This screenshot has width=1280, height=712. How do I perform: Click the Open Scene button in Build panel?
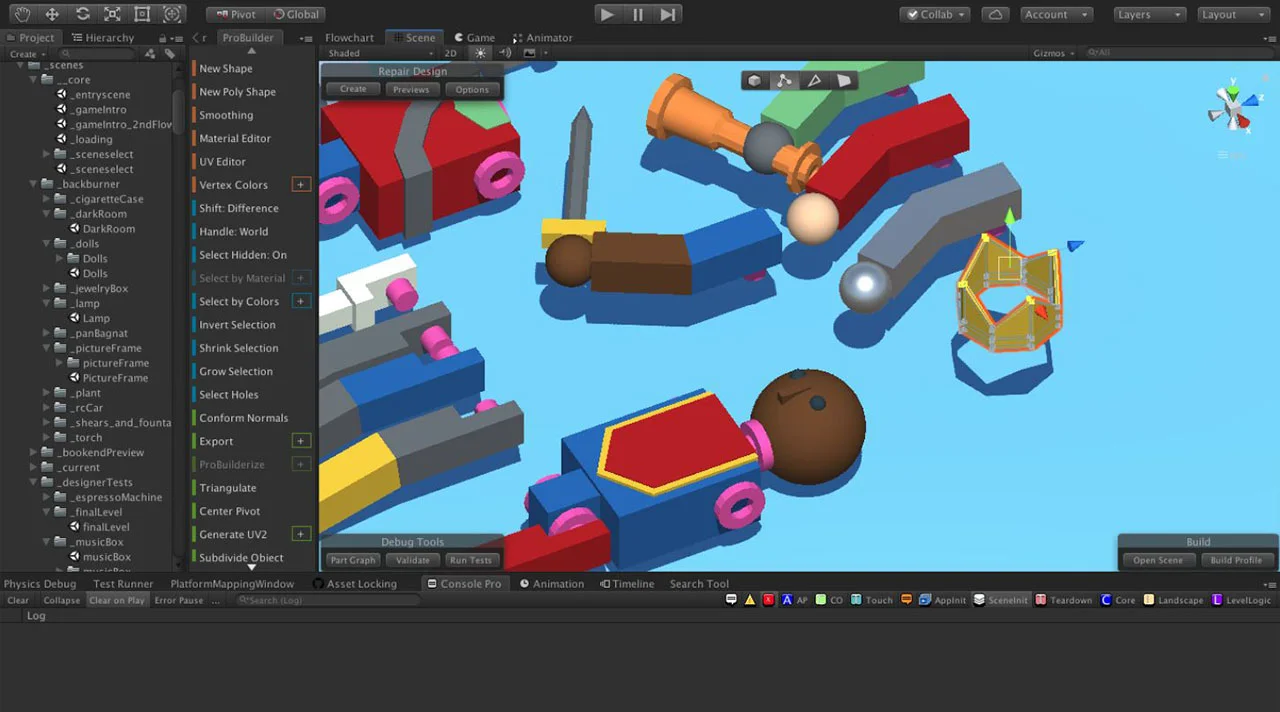click(1158, 560)
